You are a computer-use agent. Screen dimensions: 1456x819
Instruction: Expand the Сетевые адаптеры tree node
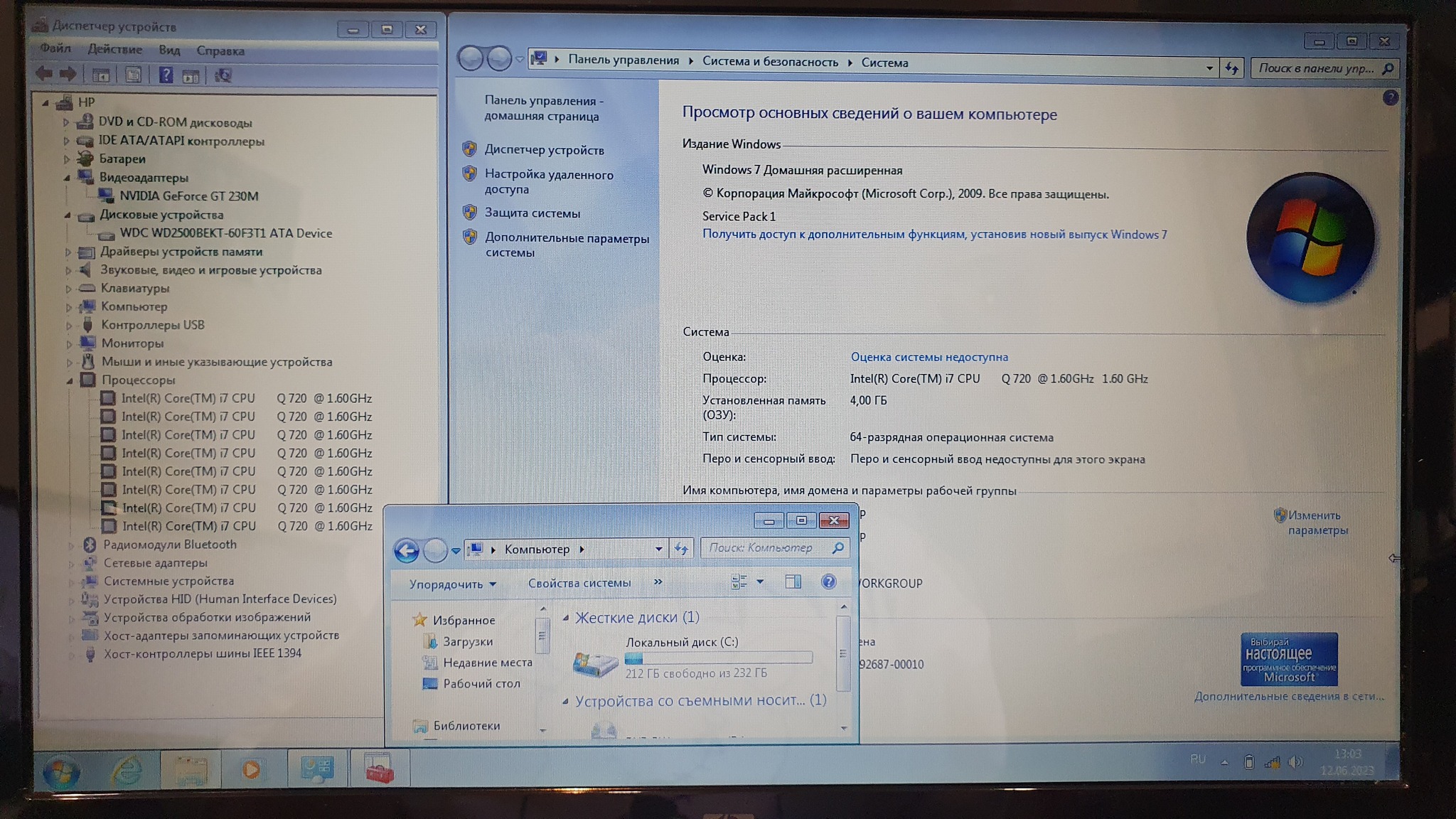[71, 564]
